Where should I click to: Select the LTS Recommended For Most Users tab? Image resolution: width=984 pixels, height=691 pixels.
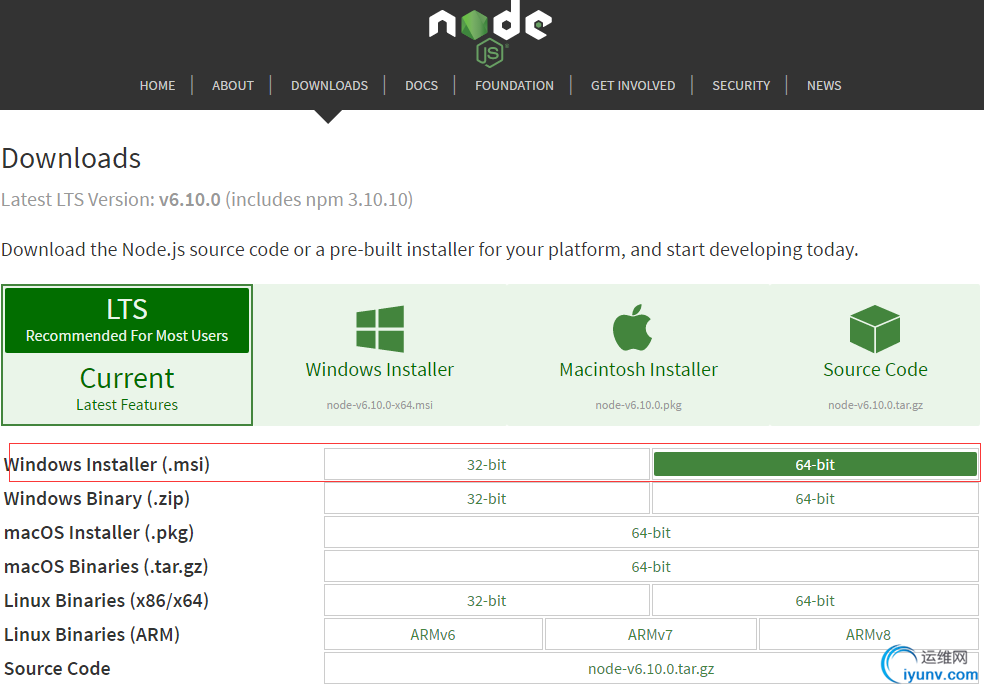(127, 320)
